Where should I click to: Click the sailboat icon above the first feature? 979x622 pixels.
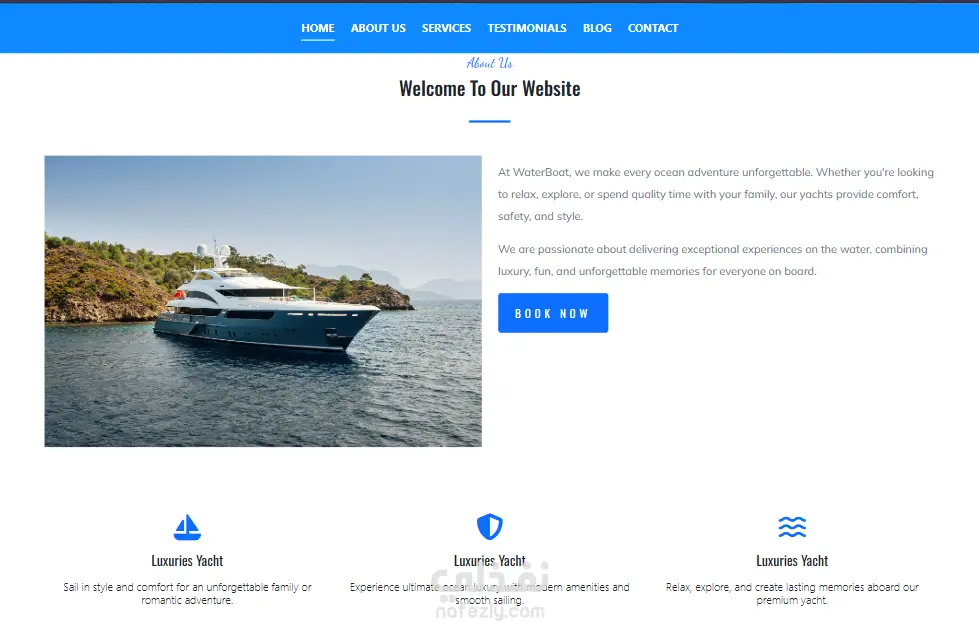pos(187,527)
